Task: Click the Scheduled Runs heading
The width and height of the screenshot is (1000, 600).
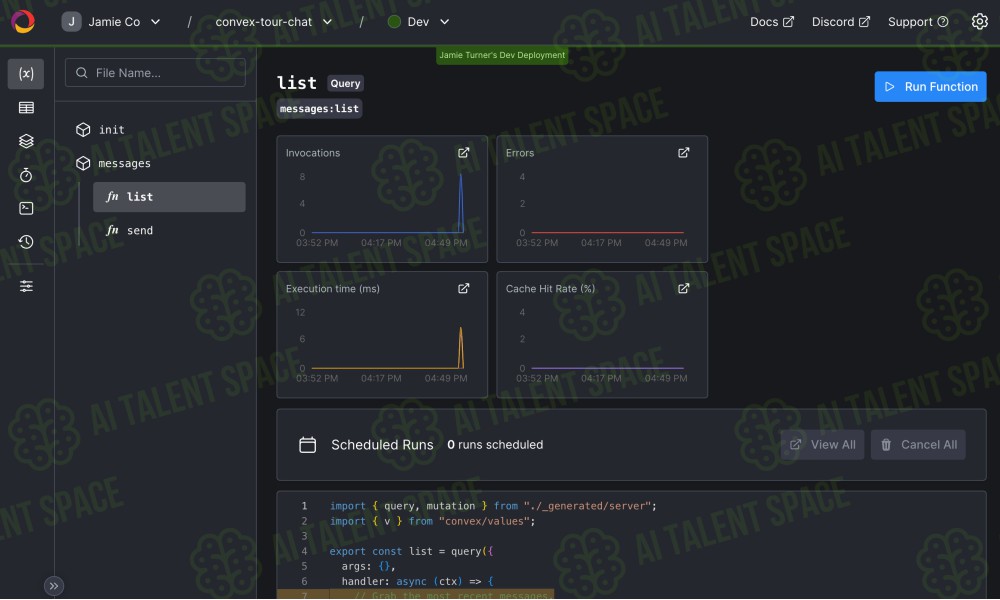Action: pos(382,445)
